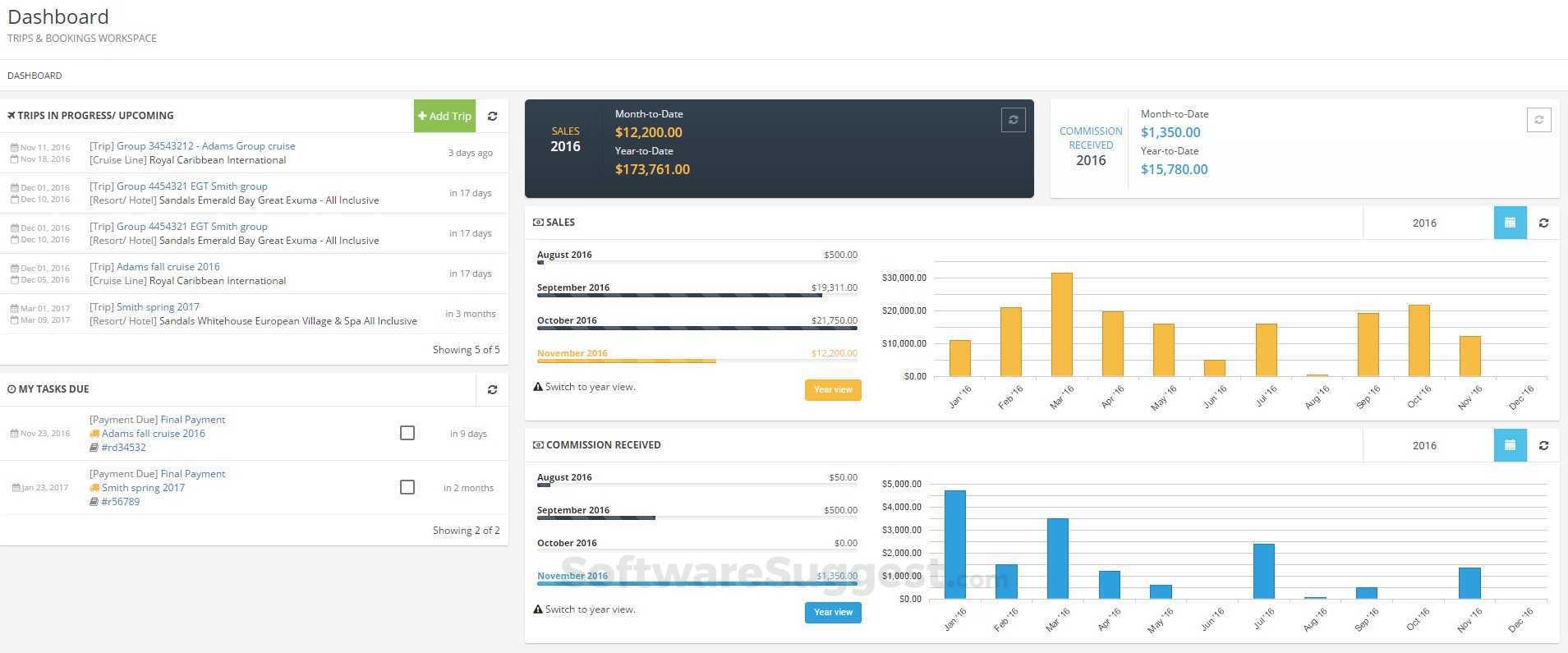Refresh the Sales chart panel
The height and width of the screenshot is (653, 1568).
[1543, 223]
